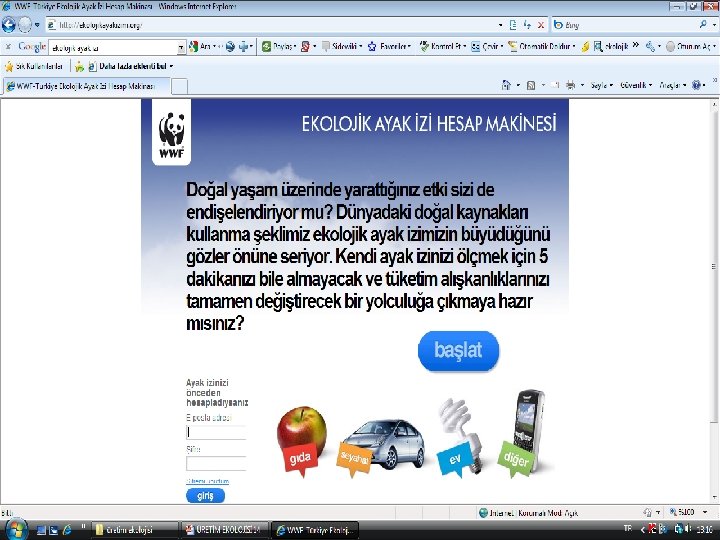Open the Sidewiki button

tap(342, 46)
